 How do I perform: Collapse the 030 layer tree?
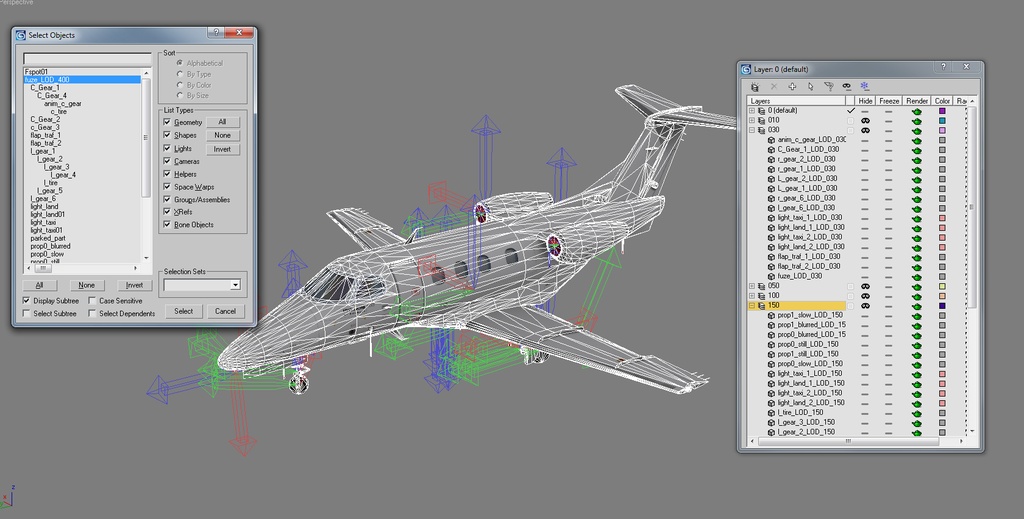tap(752, 130)
